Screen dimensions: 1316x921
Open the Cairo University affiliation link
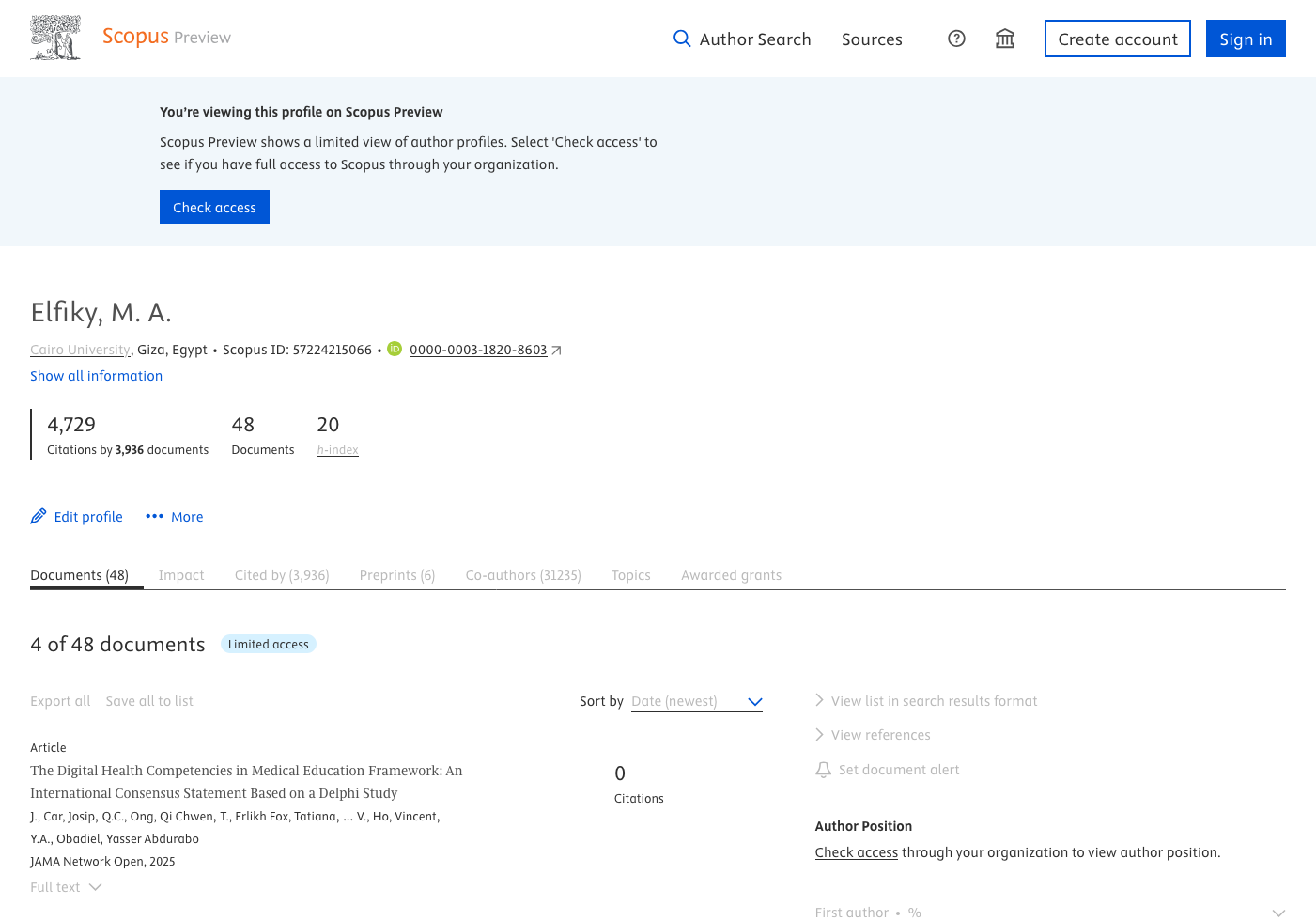point(80,350)
